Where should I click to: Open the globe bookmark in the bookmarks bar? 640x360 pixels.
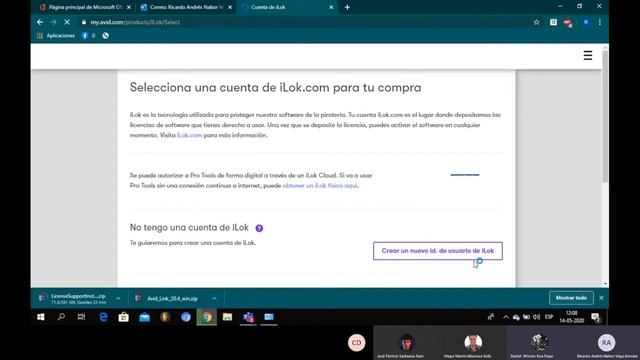(106, 36)
